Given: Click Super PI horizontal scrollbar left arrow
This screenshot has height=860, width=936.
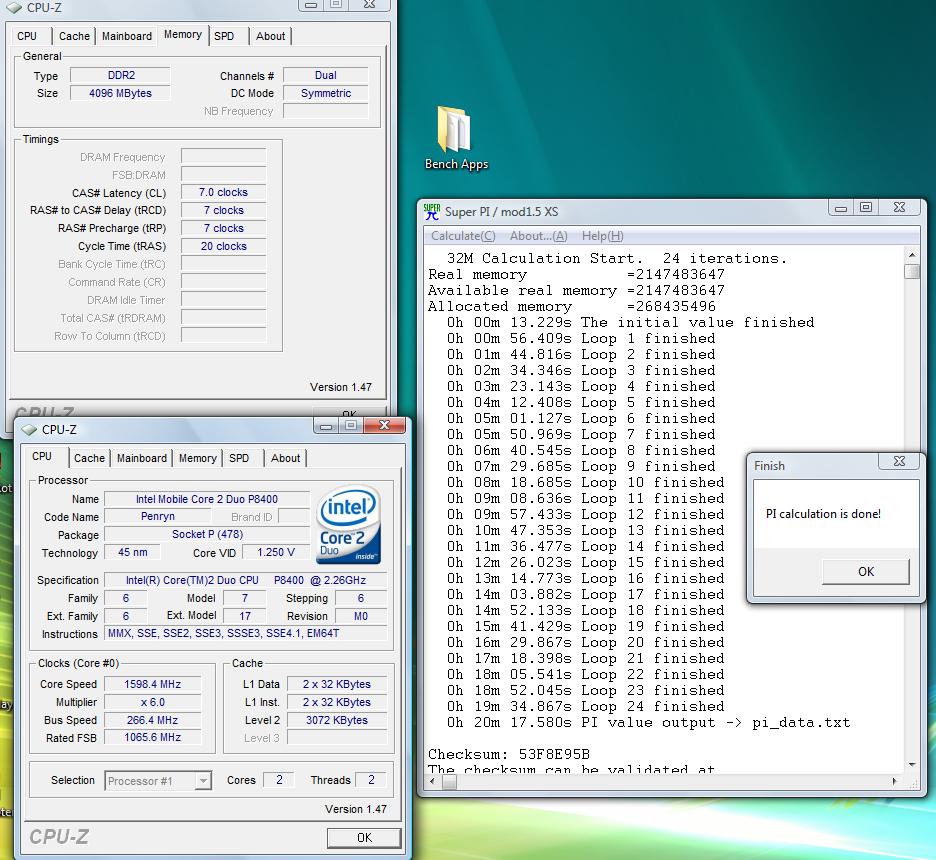Looking at the screenshot, I should point(433,781).
